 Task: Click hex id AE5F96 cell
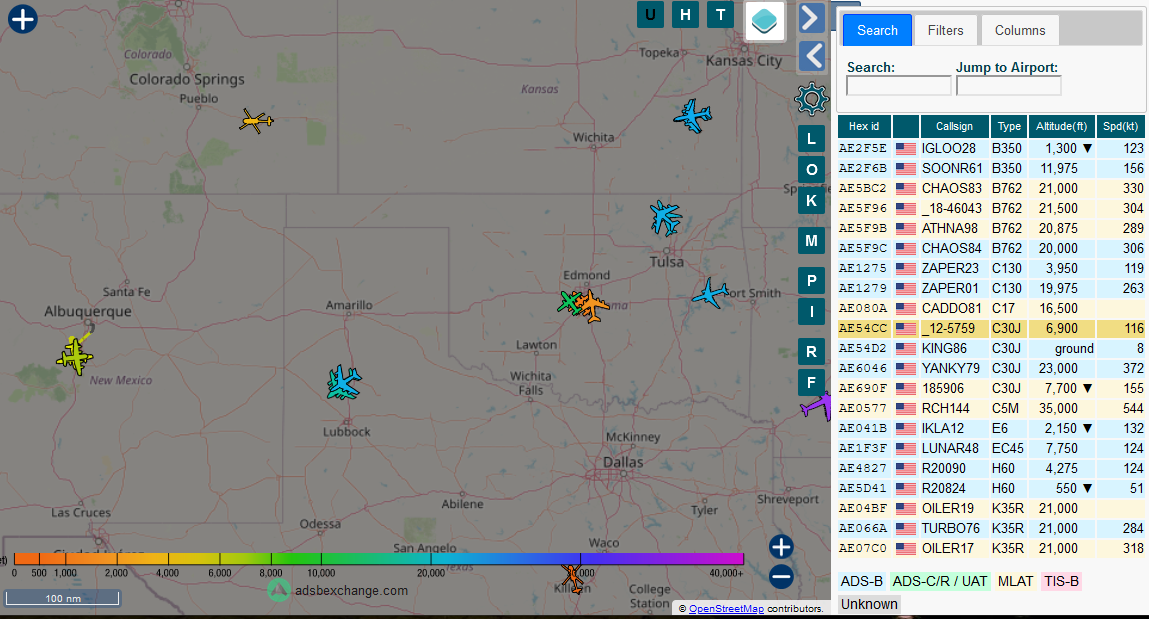[863, 208]
